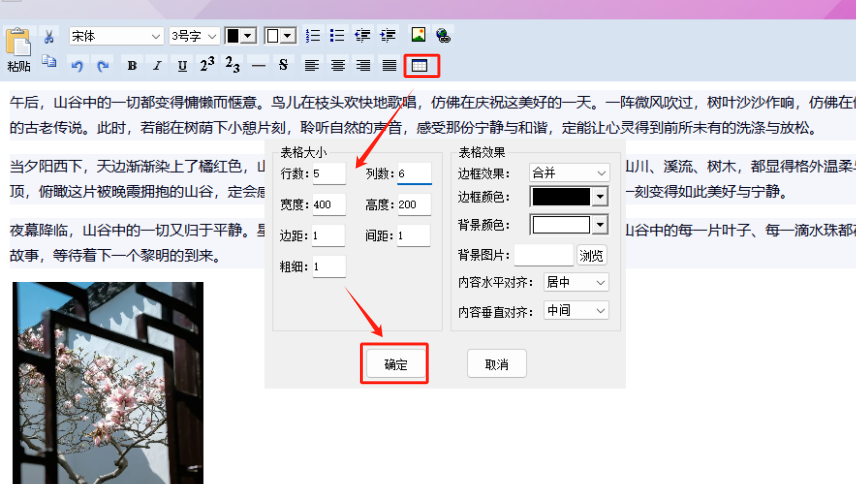
Task: Click the 背景图片 path field
Action: coord(544,255)
